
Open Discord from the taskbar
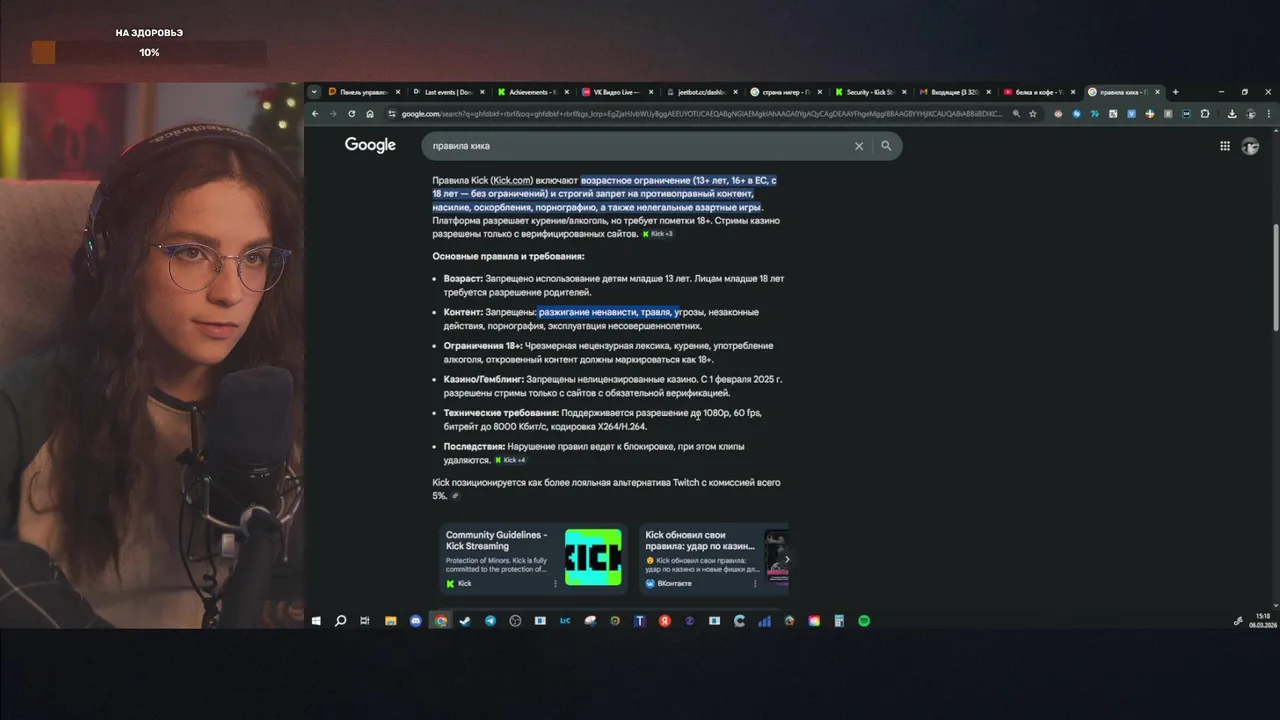click(416, 621)
